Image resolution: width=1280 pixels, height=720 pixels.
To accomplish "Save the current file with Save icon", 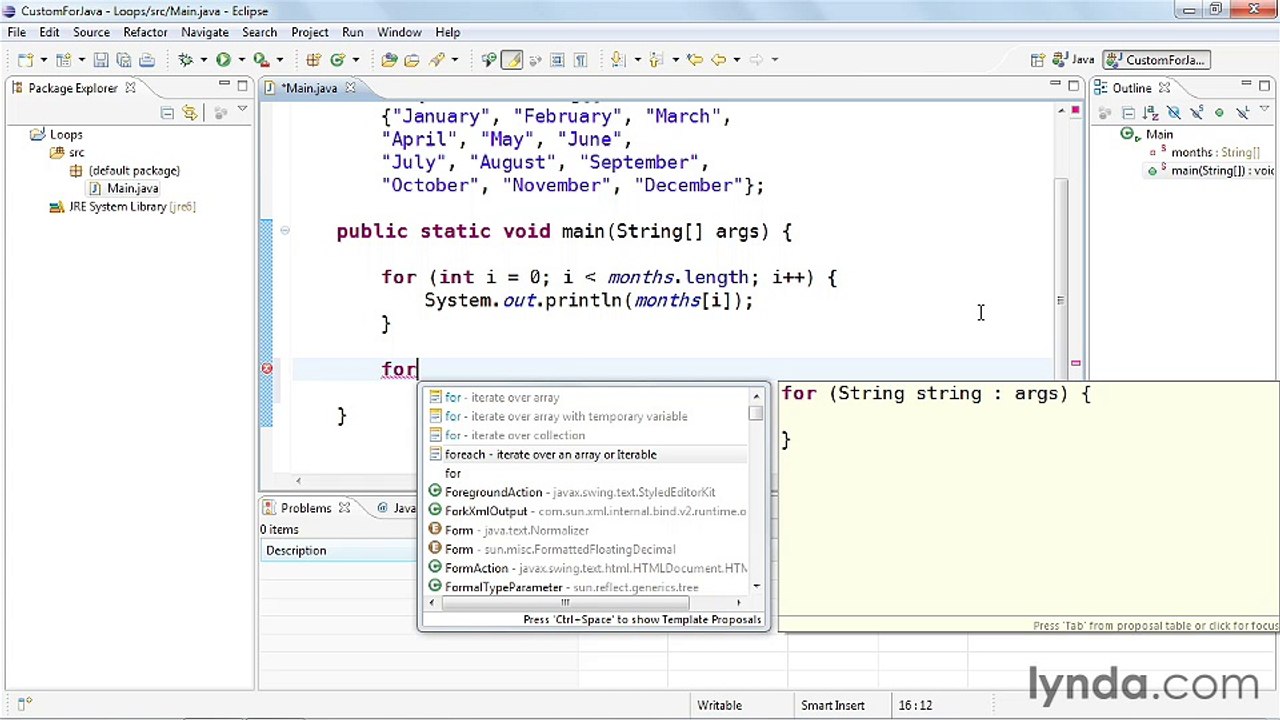I will (x=101, y=60).
